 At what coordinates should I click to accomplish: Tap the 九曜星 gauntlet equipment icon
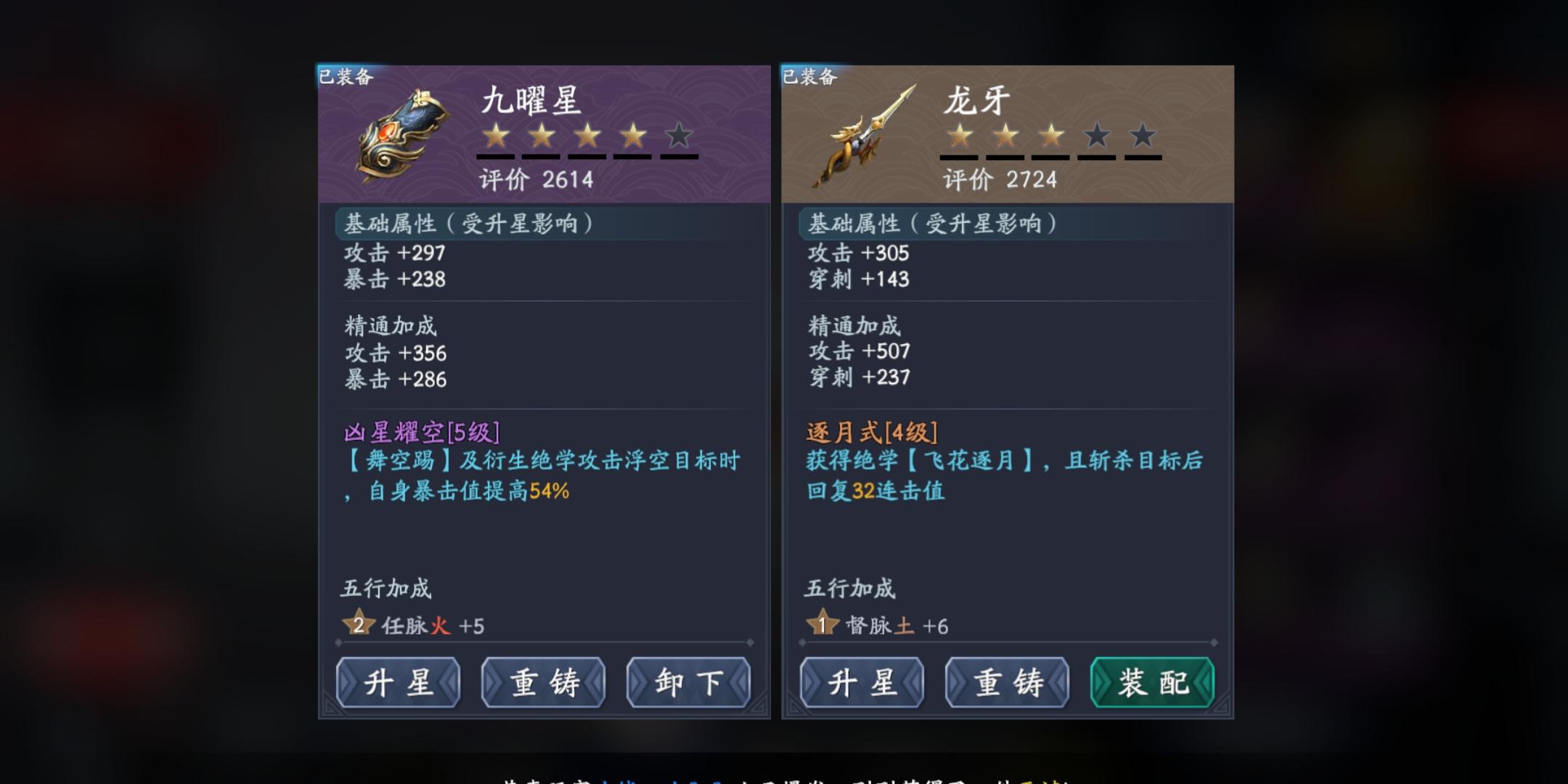[404, 135]
